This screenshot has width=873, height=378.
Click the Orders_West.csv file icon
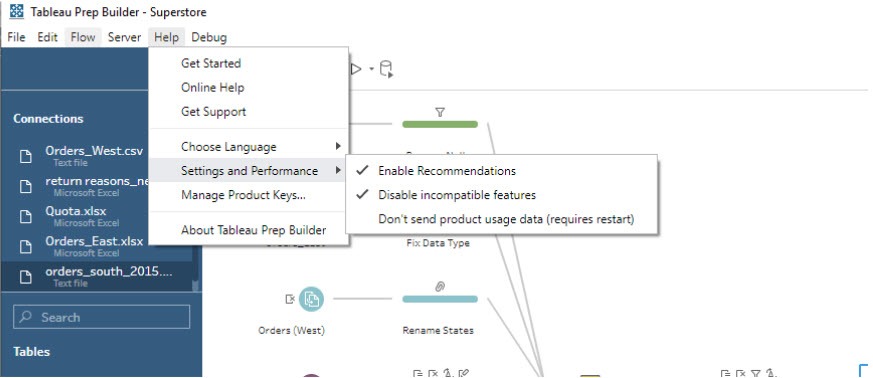click(26, 156)
